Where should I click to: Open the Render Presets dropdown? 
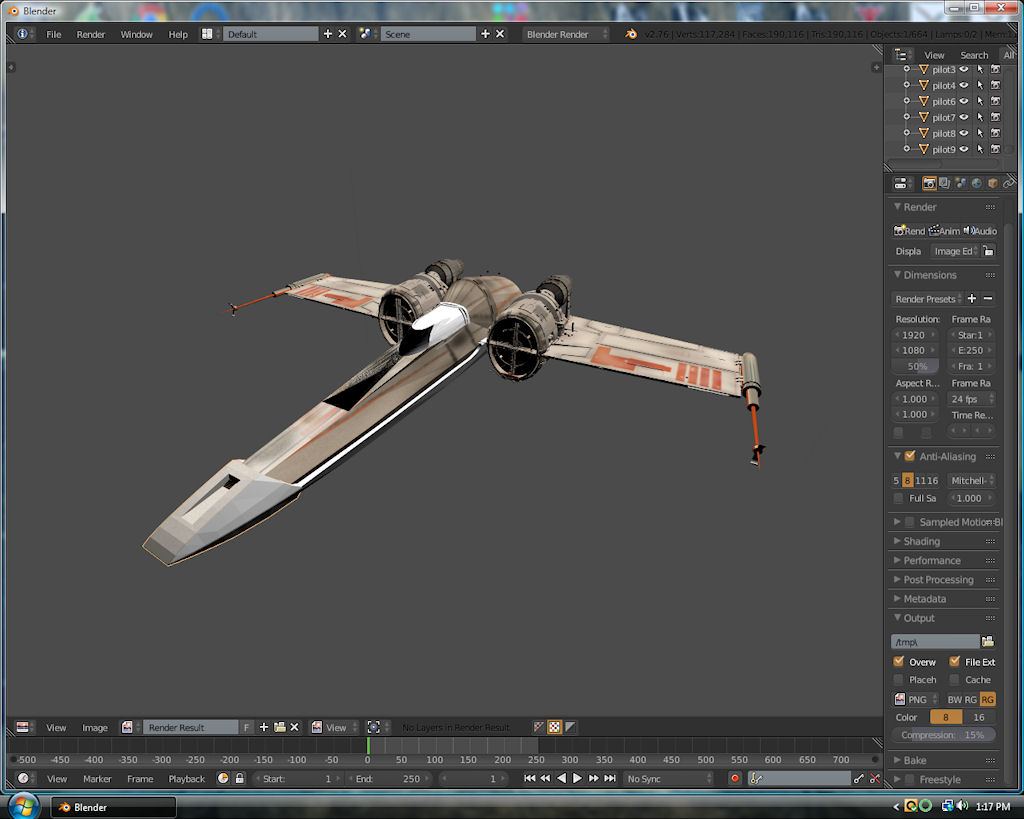tap(927, 299)
